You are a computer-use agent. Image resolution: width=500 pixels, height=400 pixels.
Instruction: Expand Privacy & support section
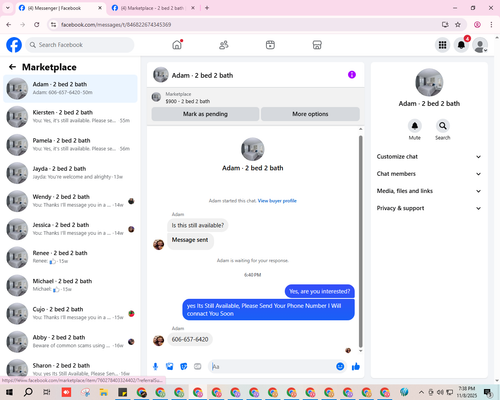pyautogui.click(x=429, y=208)
